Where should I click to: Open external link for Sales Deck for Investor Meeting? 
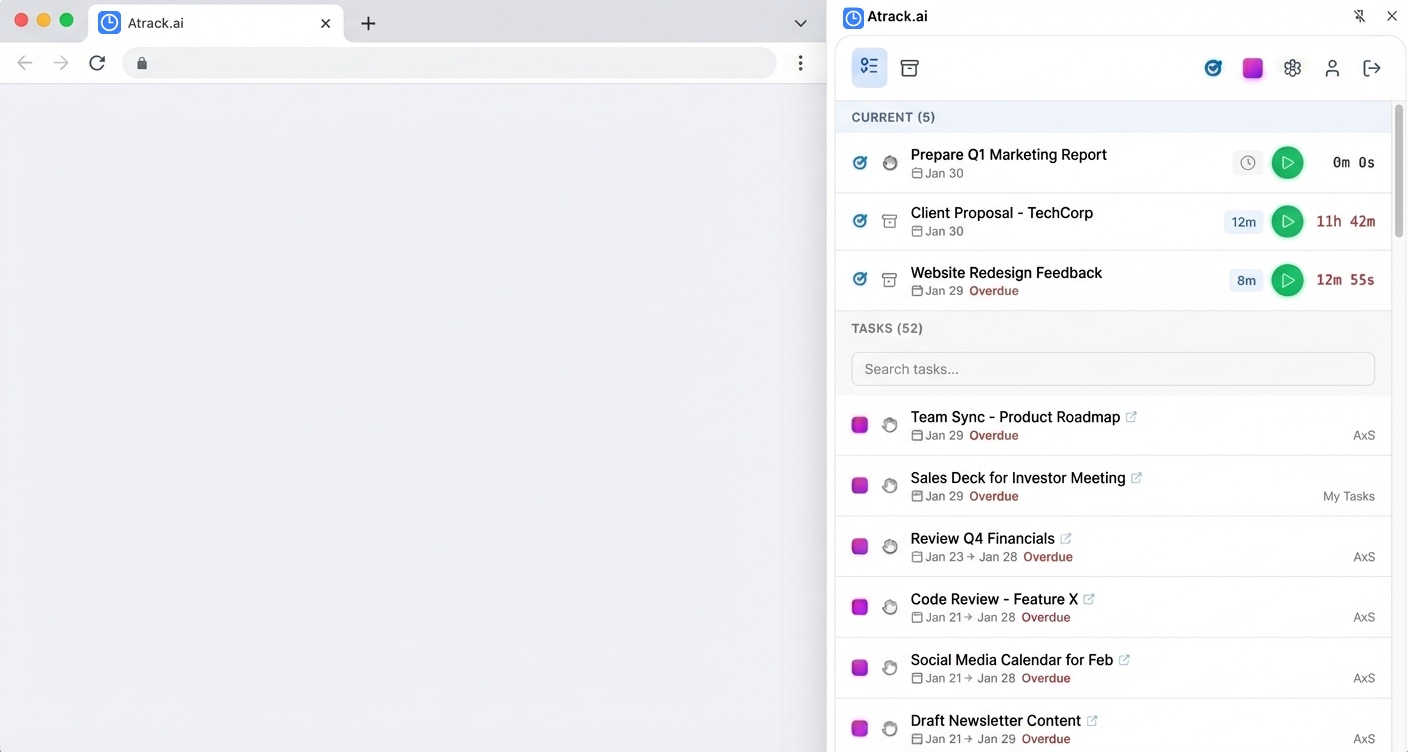click(x=1136, y=478)
